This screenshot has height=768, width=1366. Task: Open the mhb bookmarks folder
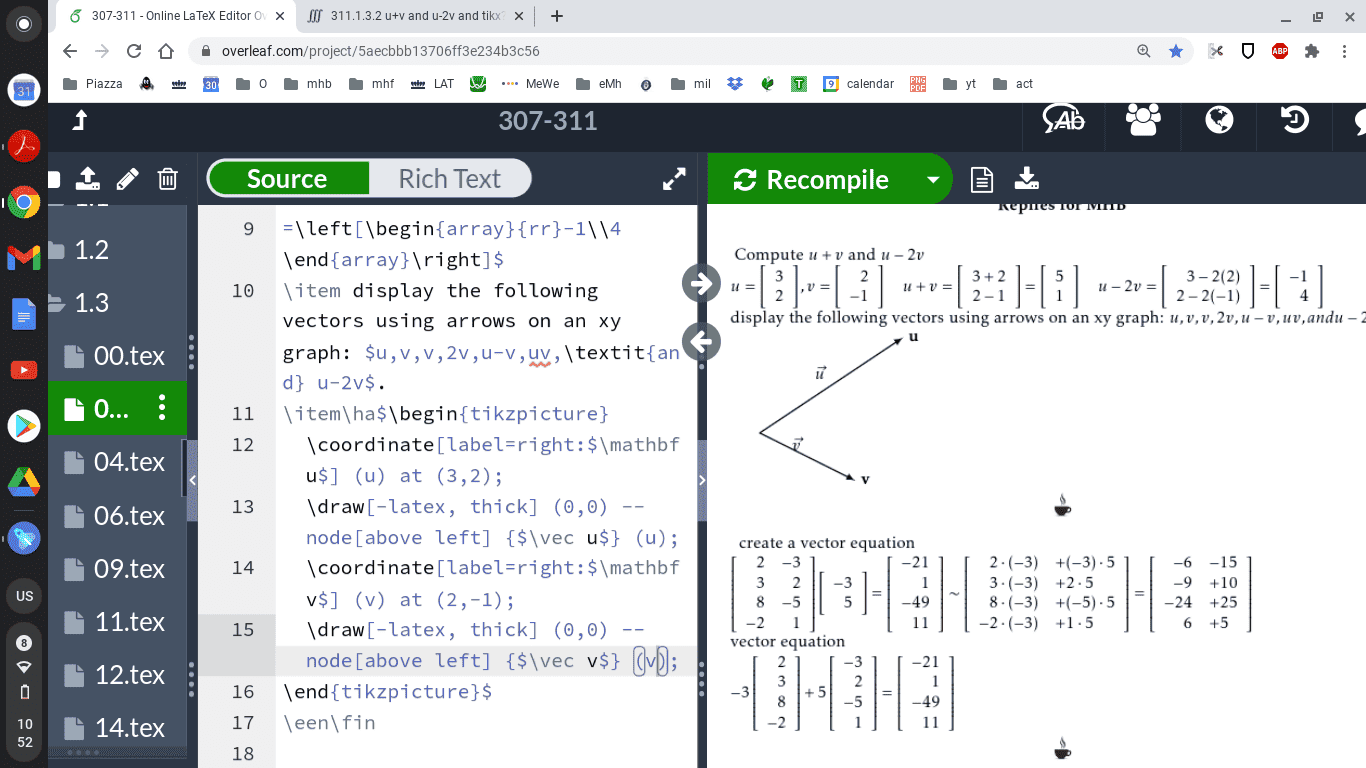[308, 84]
